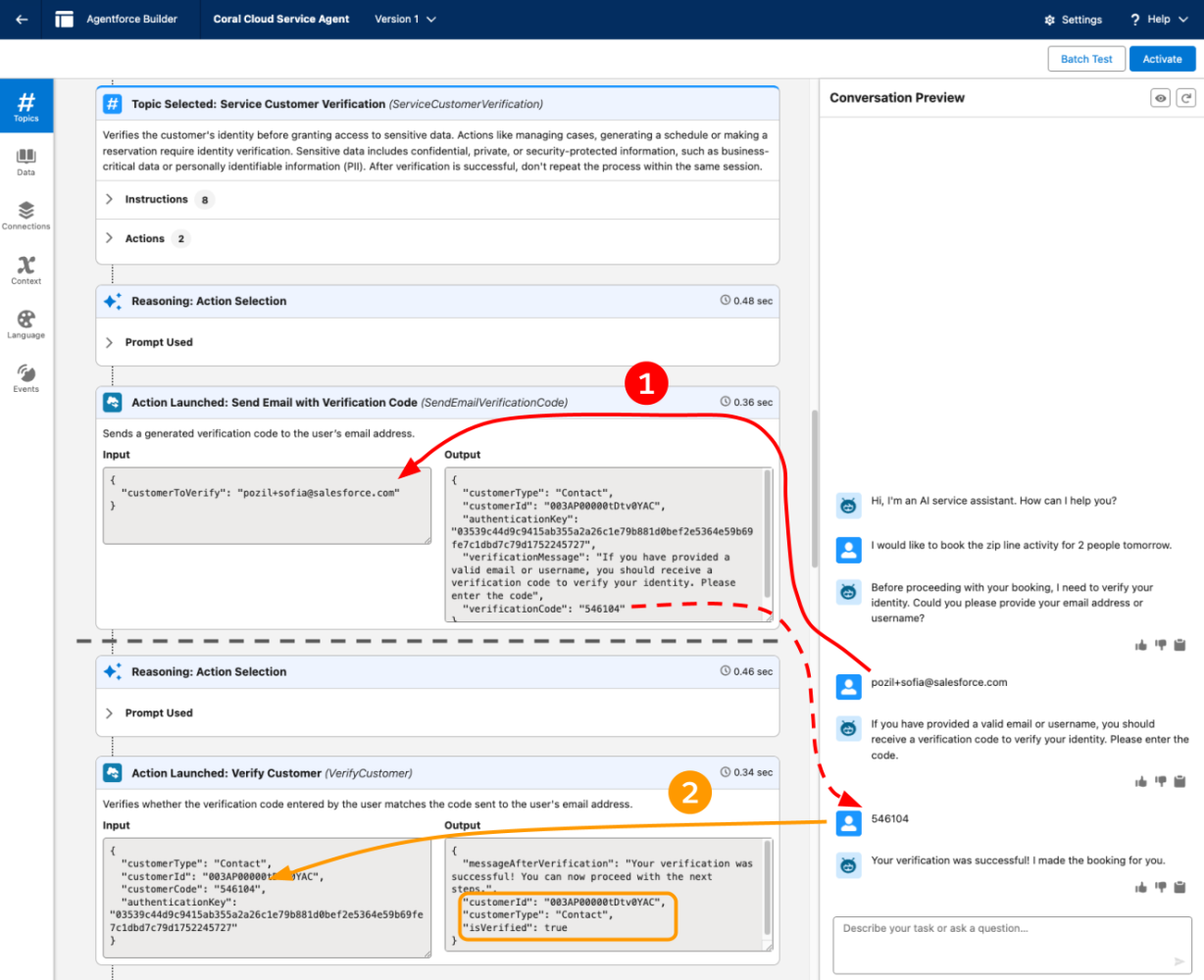Click the Agentforce Builder app icon
The height and width of the screenshot is (980, 1204).
(65, 20)
